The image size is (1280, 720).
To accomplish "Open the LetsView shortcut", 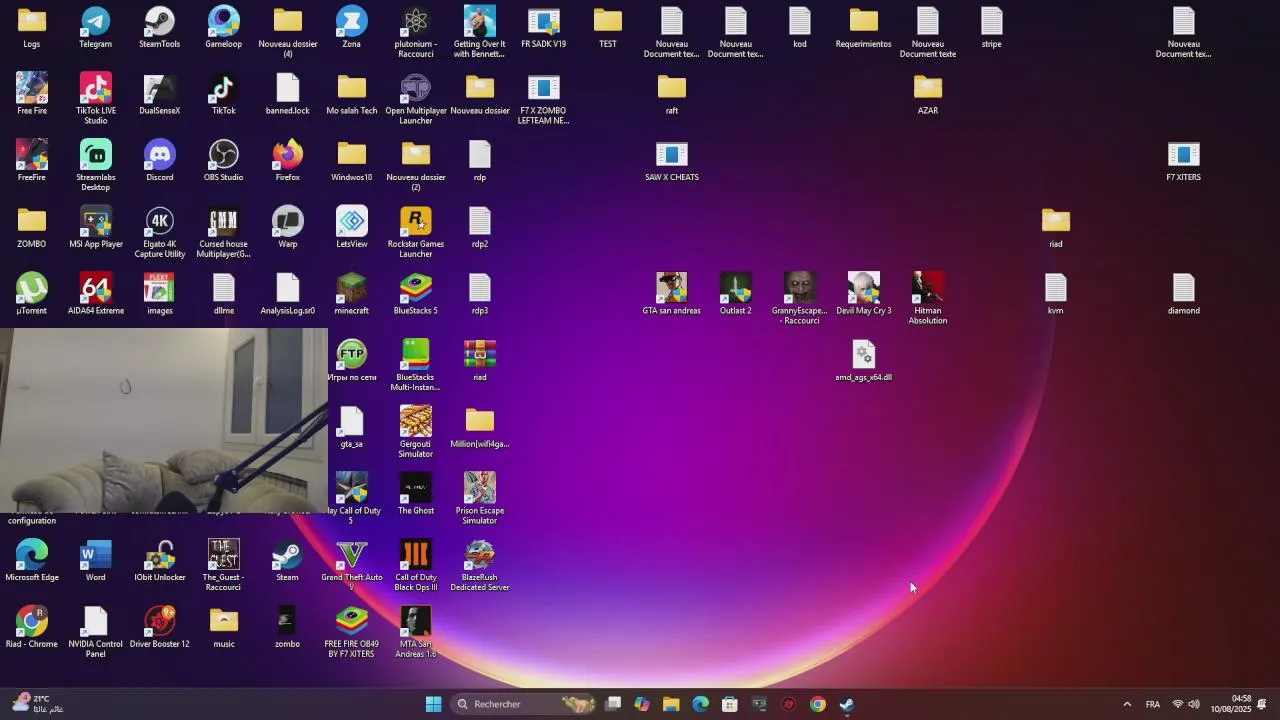I will tap(352, 227).
